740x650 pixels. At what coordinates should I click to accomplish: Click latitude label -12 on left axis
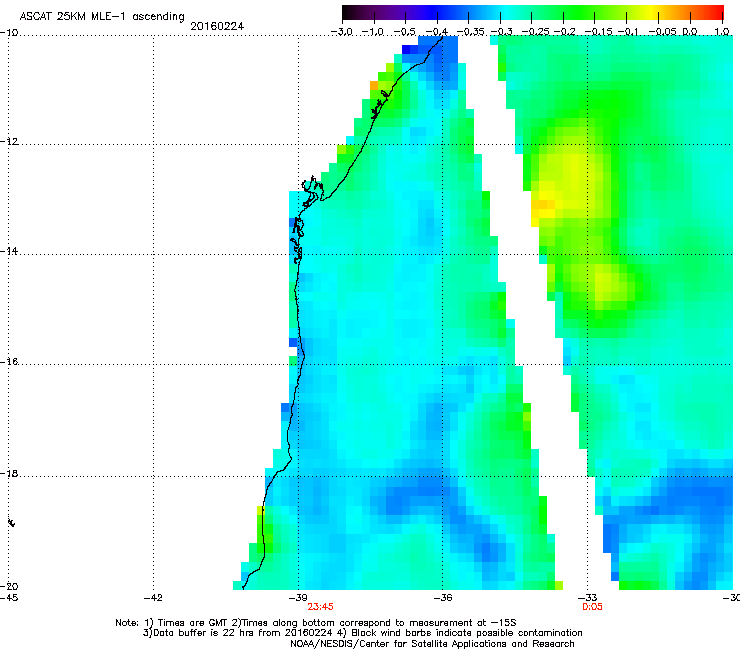click(9, 142)
